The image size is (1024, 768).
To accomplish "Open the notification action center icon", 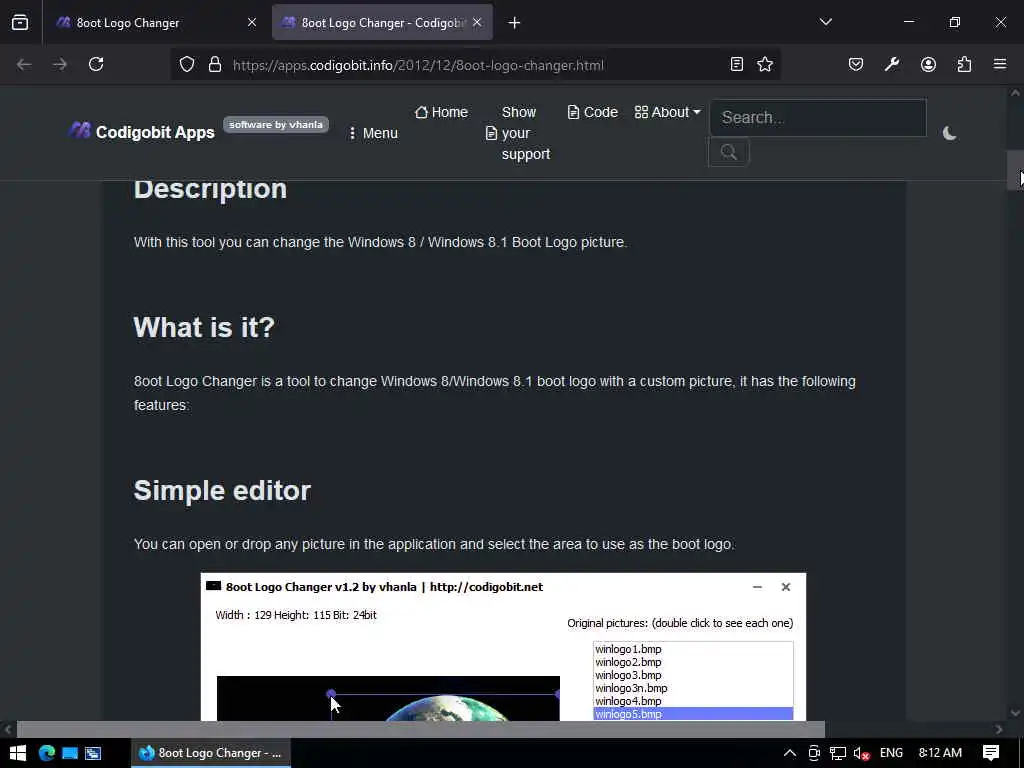I will [x=991, y=753].
